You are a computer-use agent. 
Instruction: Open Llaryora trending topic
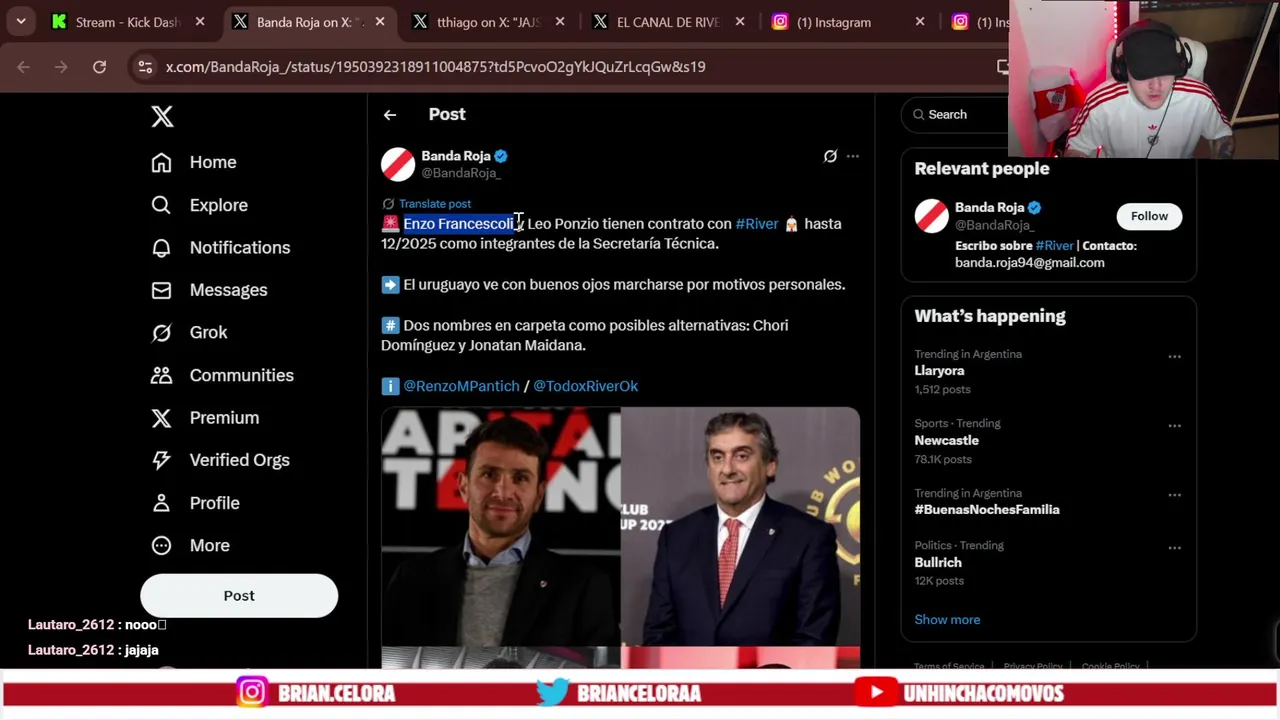click(939, 371)
